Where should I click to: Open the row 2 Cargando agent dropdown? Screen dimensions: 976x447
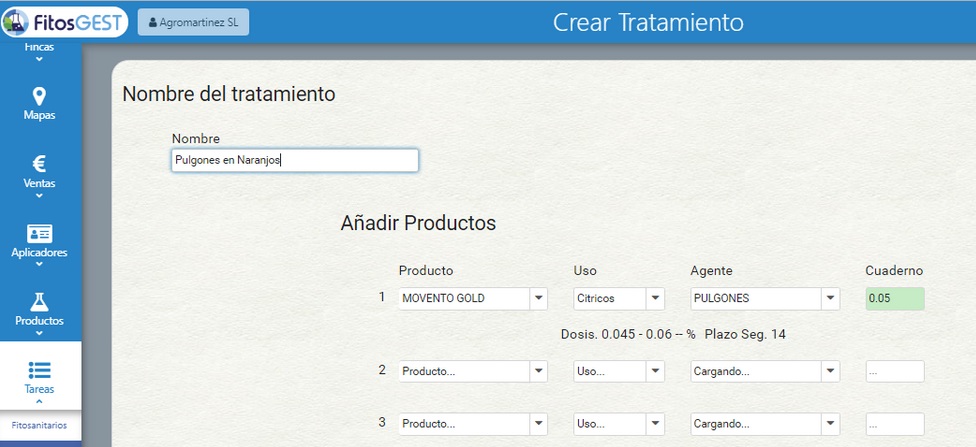click(x=765, y=371)
